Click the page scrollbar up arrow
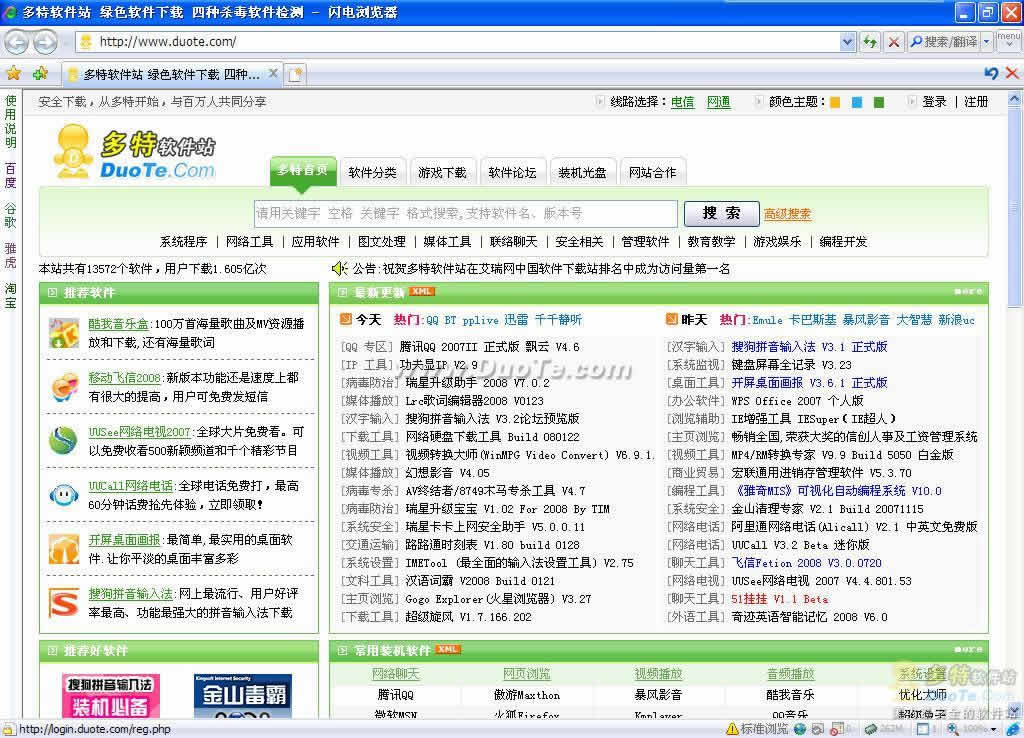The image size is (1024, 738). coord(1014,99)
